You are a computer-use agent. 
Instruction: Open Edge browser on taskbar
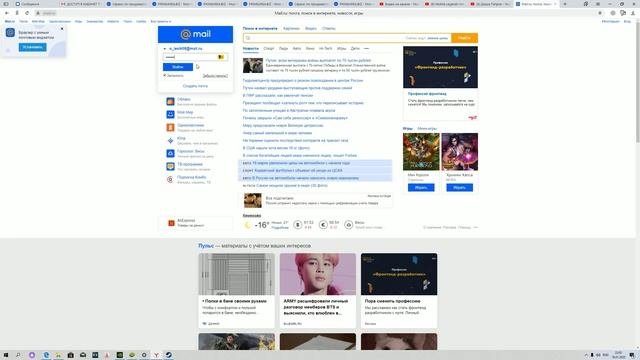pyautogui.click(x=46, y=355)
